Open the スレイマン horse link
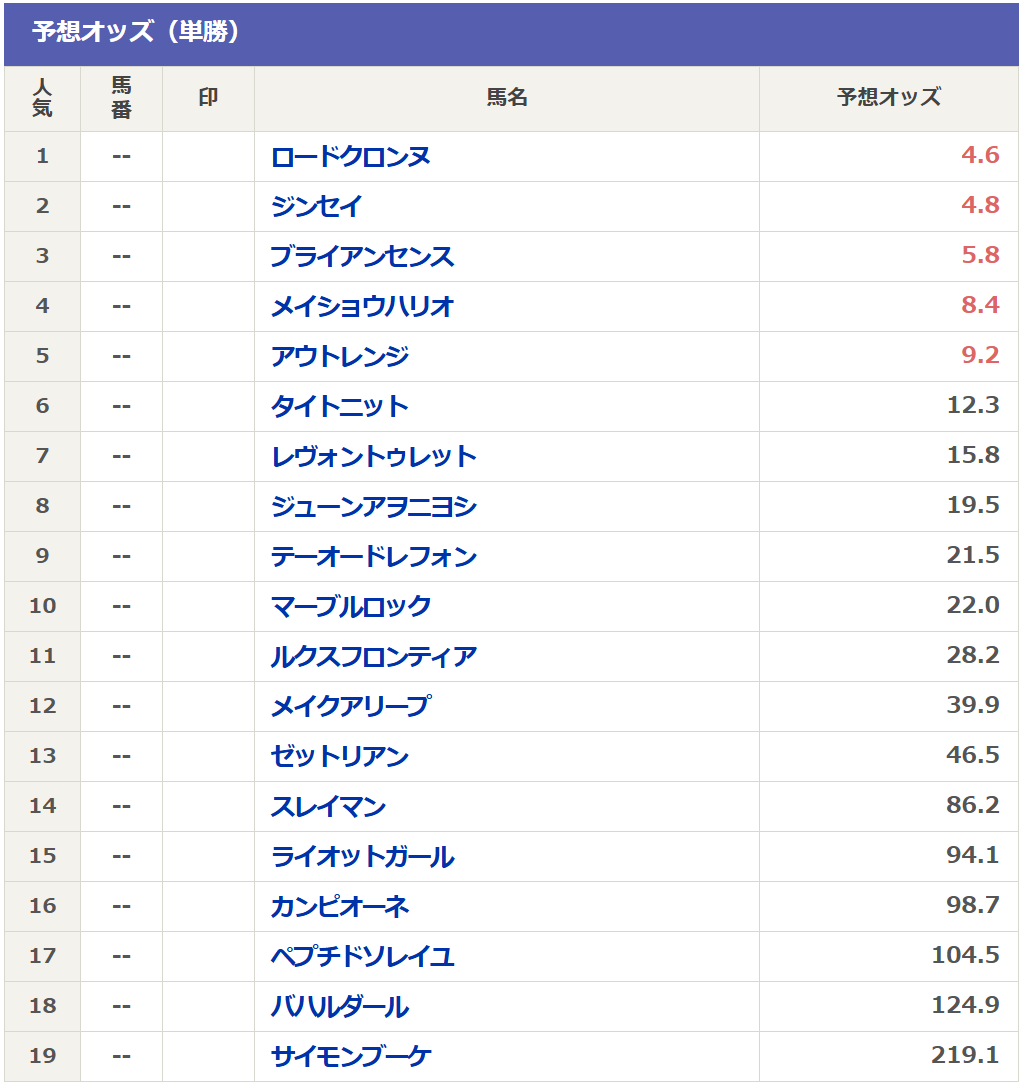The height and width of the screenshot is (1088, 1027). [328, 807]
